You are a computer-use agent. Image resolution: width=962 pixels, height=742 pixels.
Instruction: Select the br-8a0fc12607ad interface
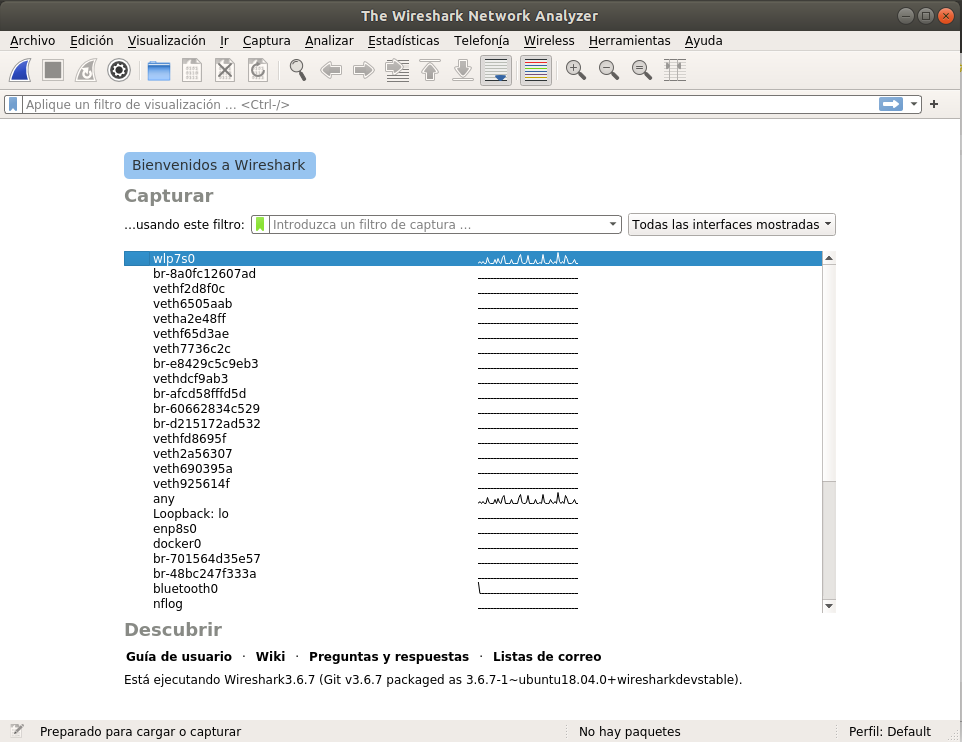coord(472,274)
